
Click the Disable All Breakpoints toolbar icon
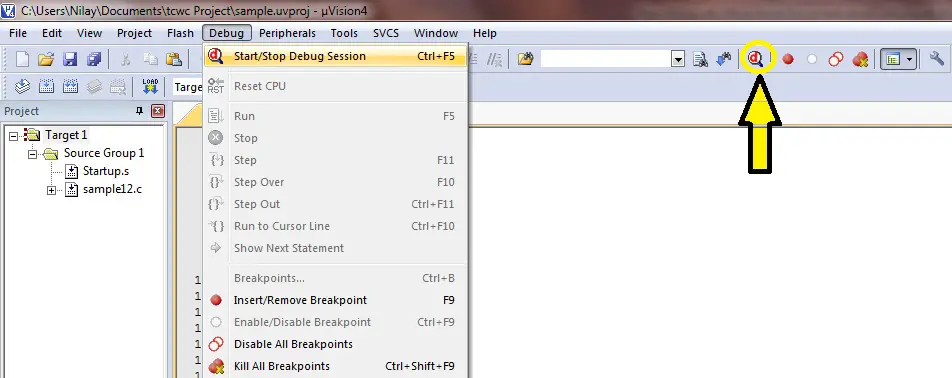pyautogui.click(x=836, y=59)
